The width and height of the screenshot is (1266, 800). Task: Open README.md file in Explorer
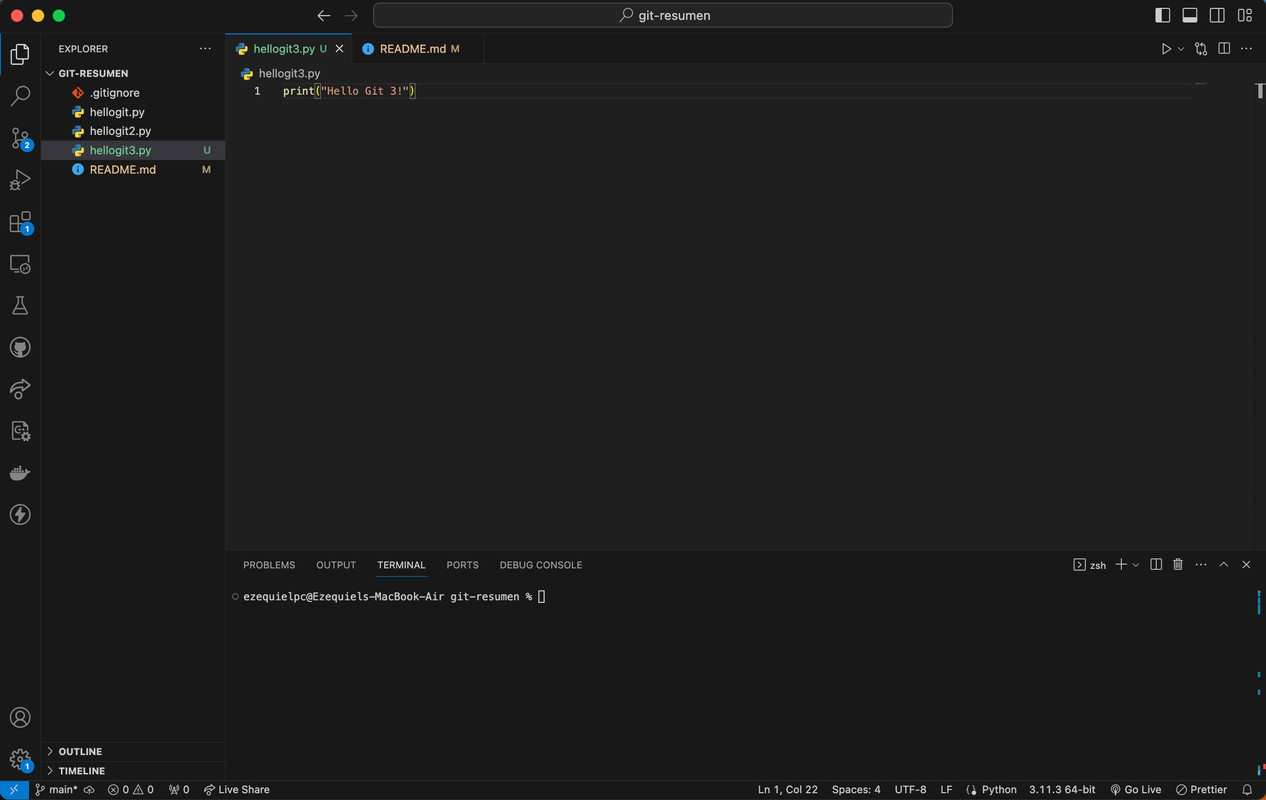click(133, 170)
